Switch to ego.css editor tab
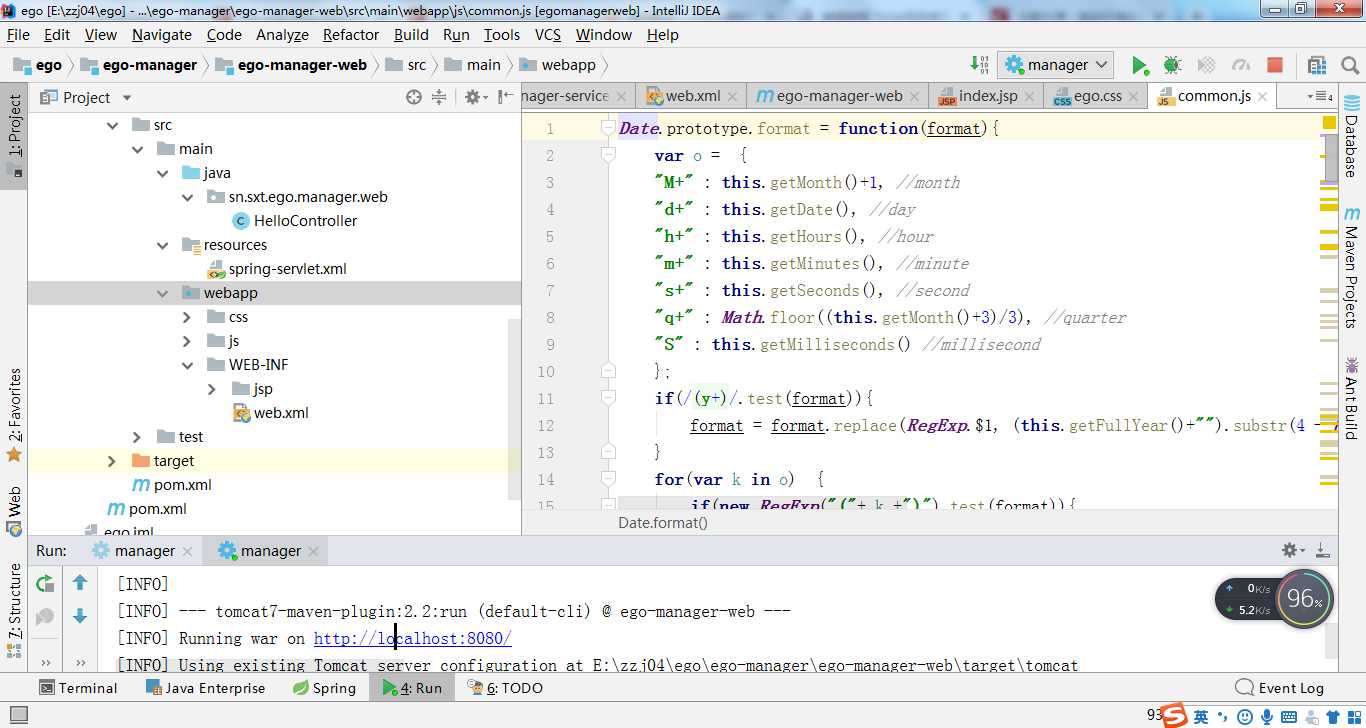1366x728 pixels. 1097,96
